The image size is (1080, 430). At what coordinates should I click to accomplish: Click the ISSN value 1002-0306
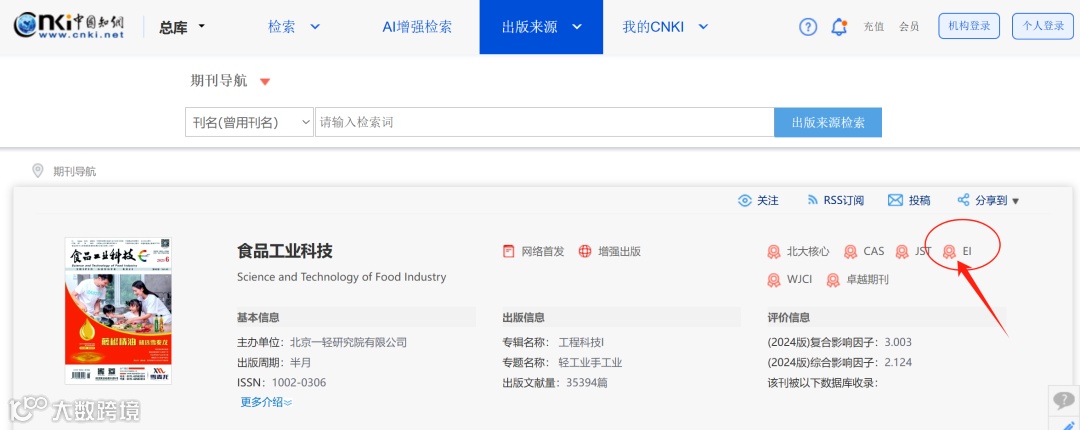click(299, 382)
